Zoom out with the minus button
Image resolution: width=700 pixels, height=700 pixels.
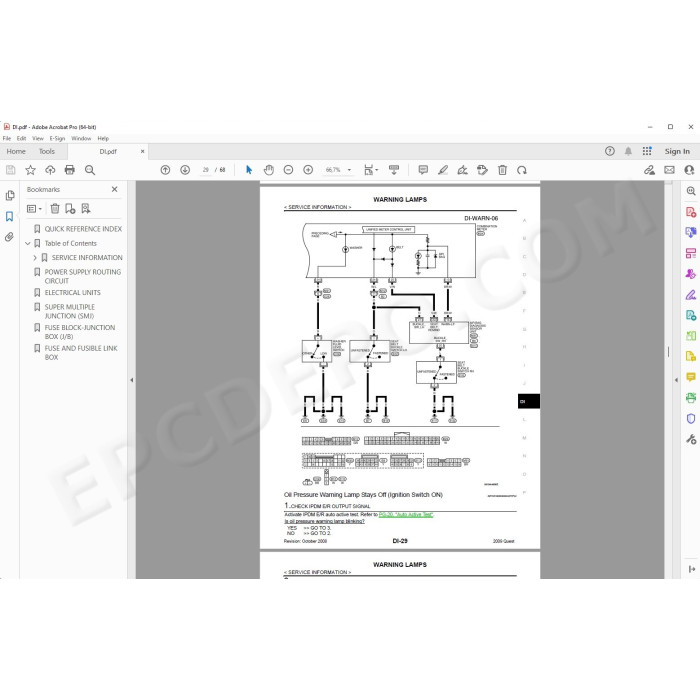[x=288, y=170]
